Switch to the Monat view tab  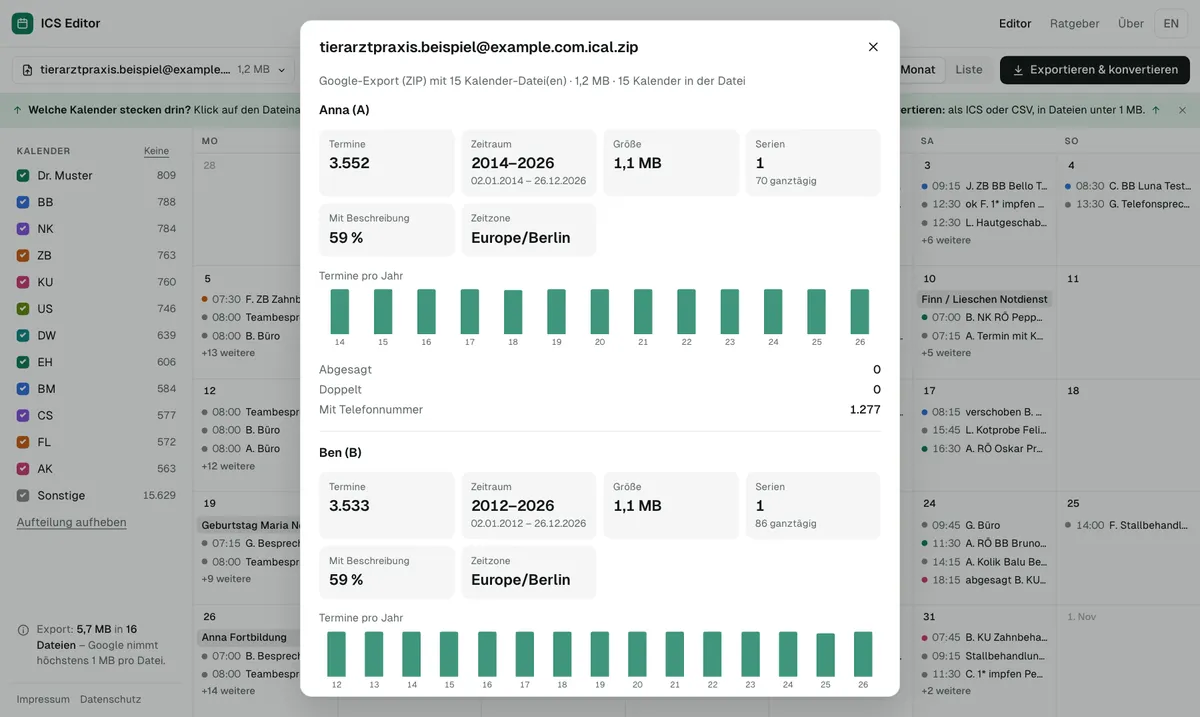pyautogui.click(x=918, y=70)
